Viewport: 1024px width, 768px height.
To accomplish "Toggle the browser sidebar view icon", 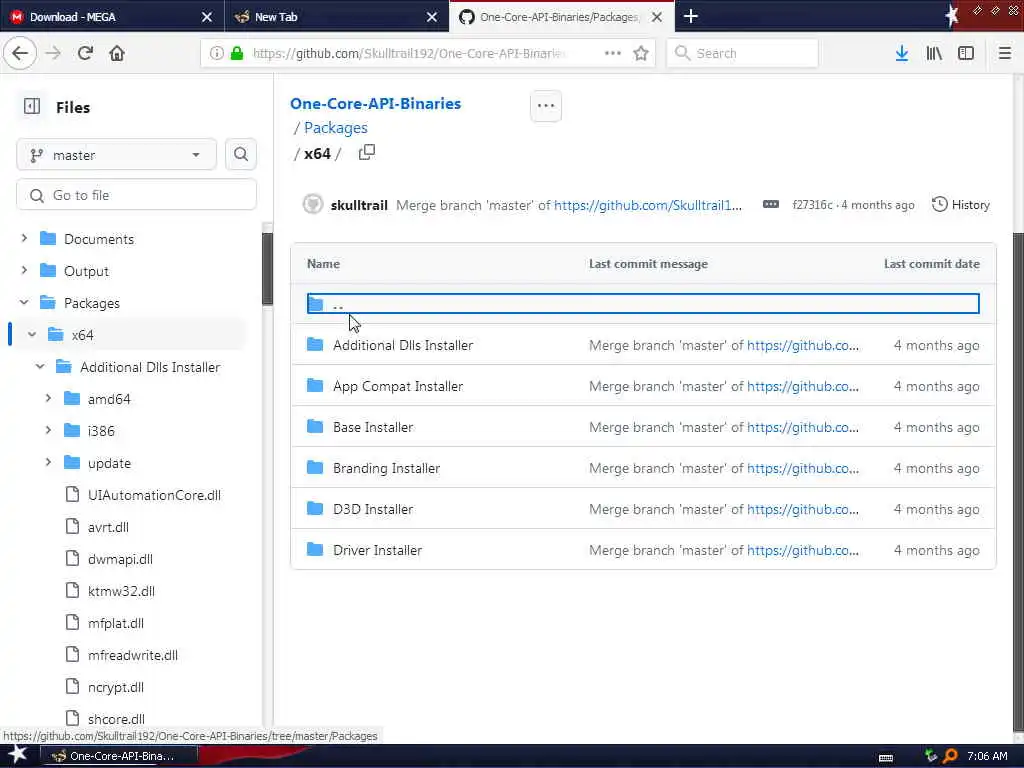I will (x=966, y=53).
